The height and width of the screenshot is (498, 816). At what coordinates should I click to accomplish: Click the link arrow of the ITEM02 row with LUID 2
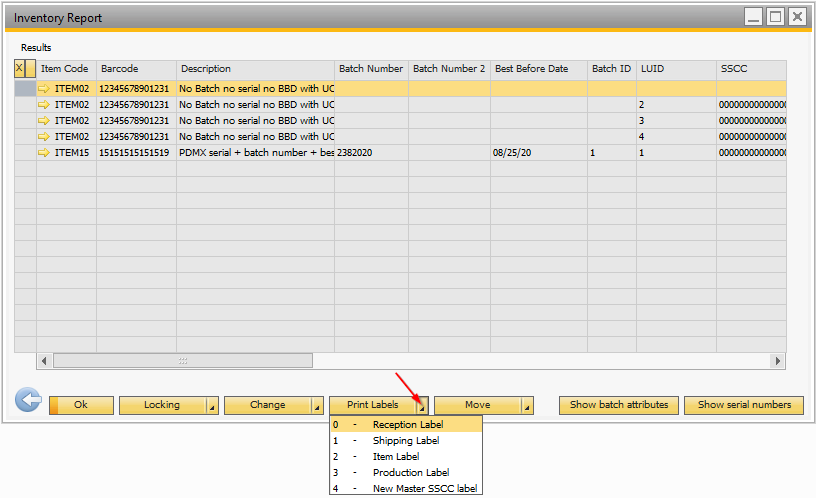tap(44, 105)
